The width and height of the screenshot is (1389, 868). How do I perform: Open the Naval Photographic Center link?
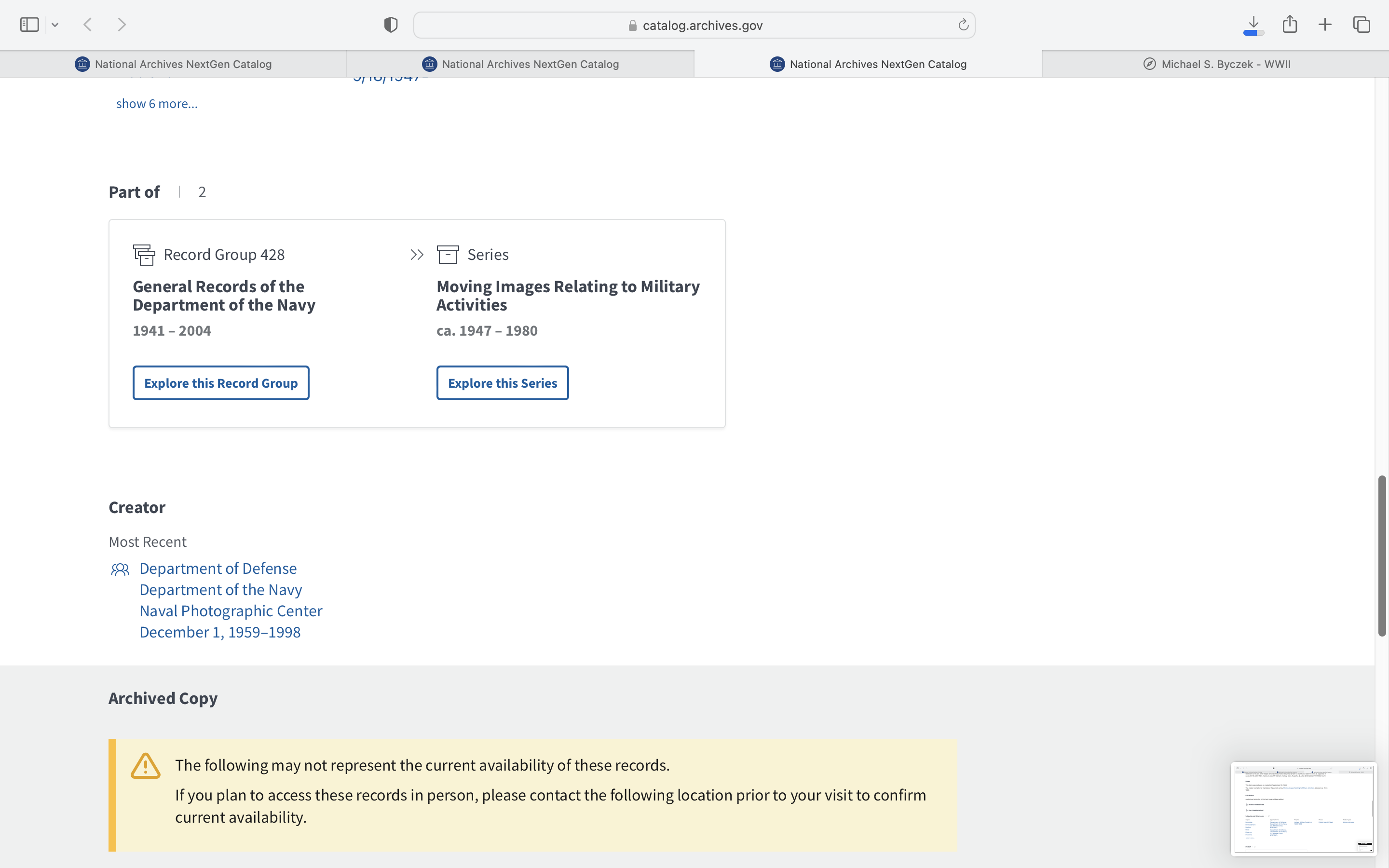pyautogui.click(x=231, y=611)
